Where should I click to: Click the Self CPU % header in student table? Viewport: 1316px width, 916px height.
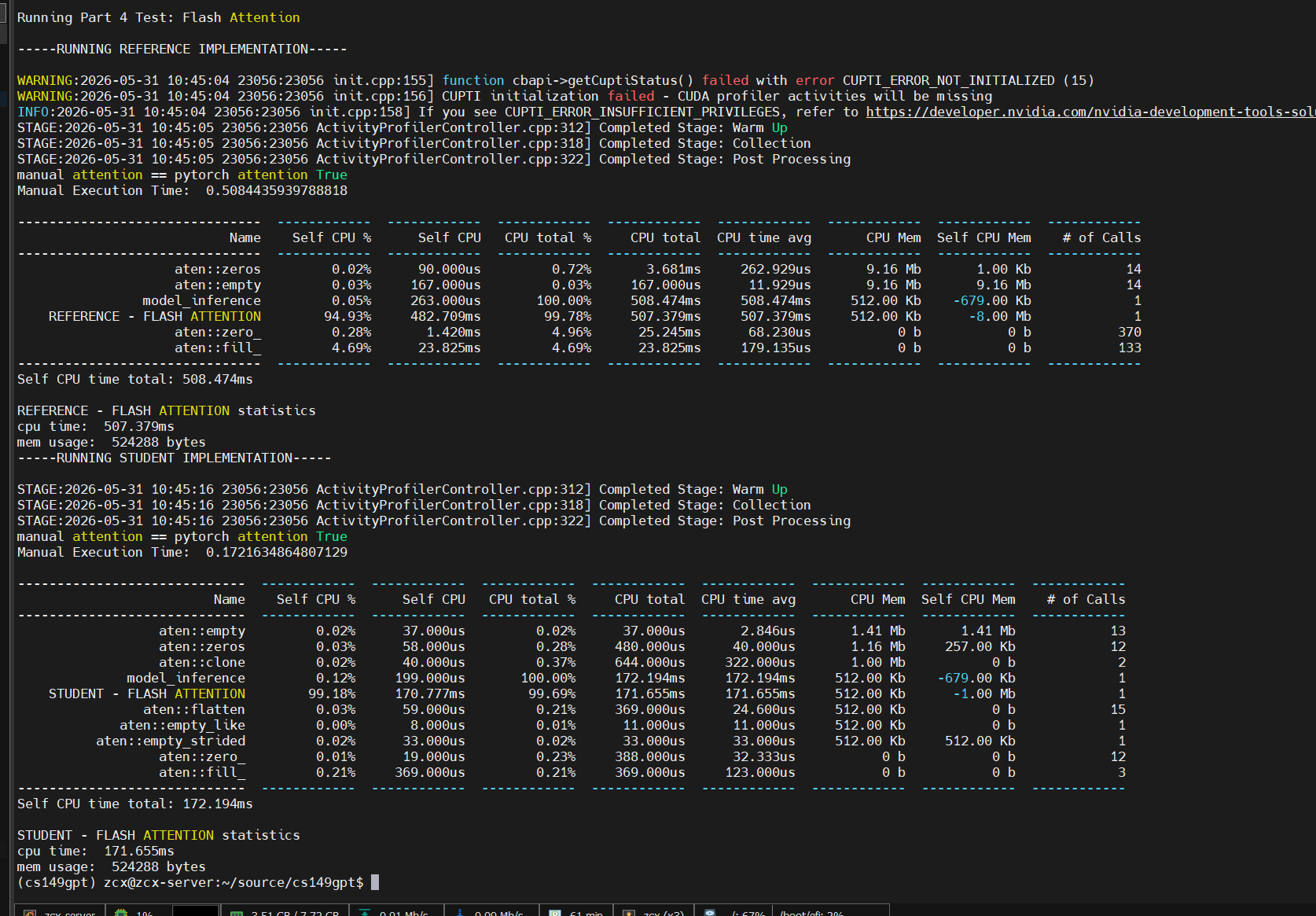coord(316,599)
